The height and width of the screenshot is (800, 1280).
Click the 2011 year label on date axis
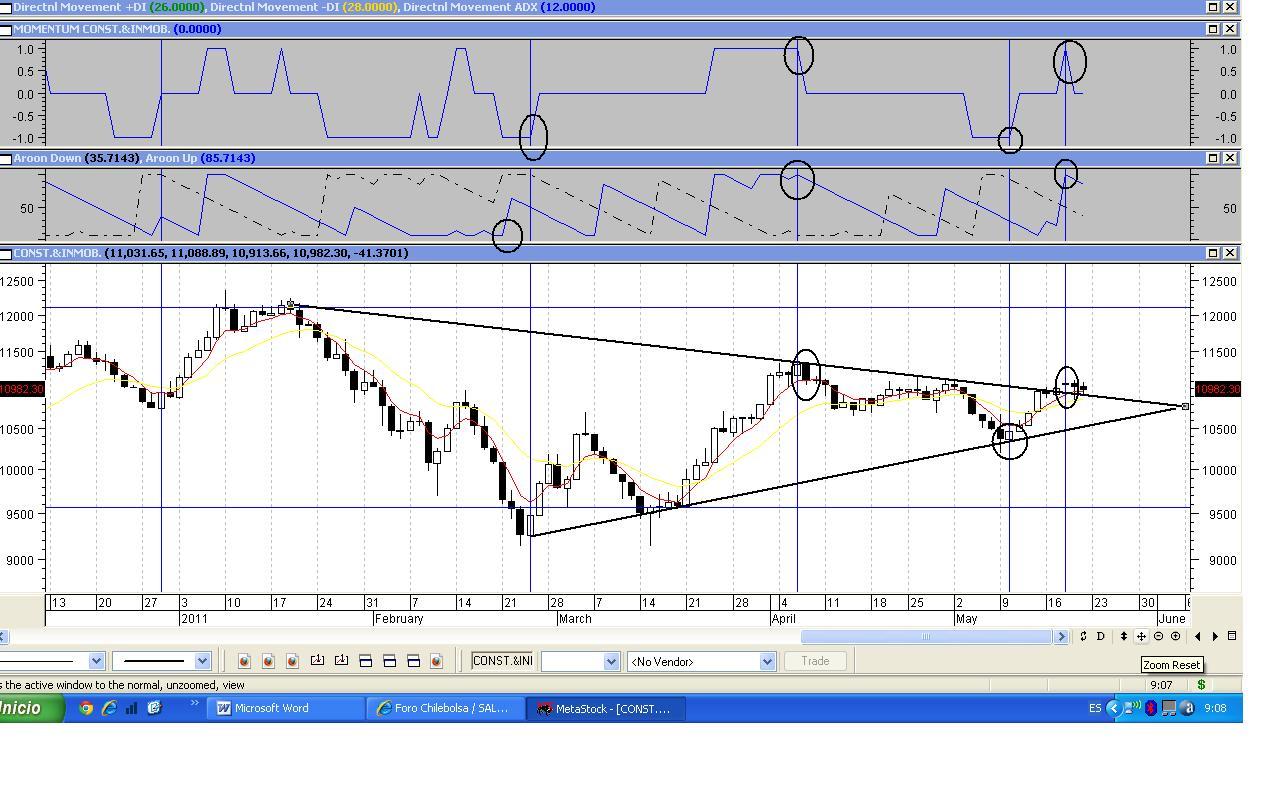(194, 619)
